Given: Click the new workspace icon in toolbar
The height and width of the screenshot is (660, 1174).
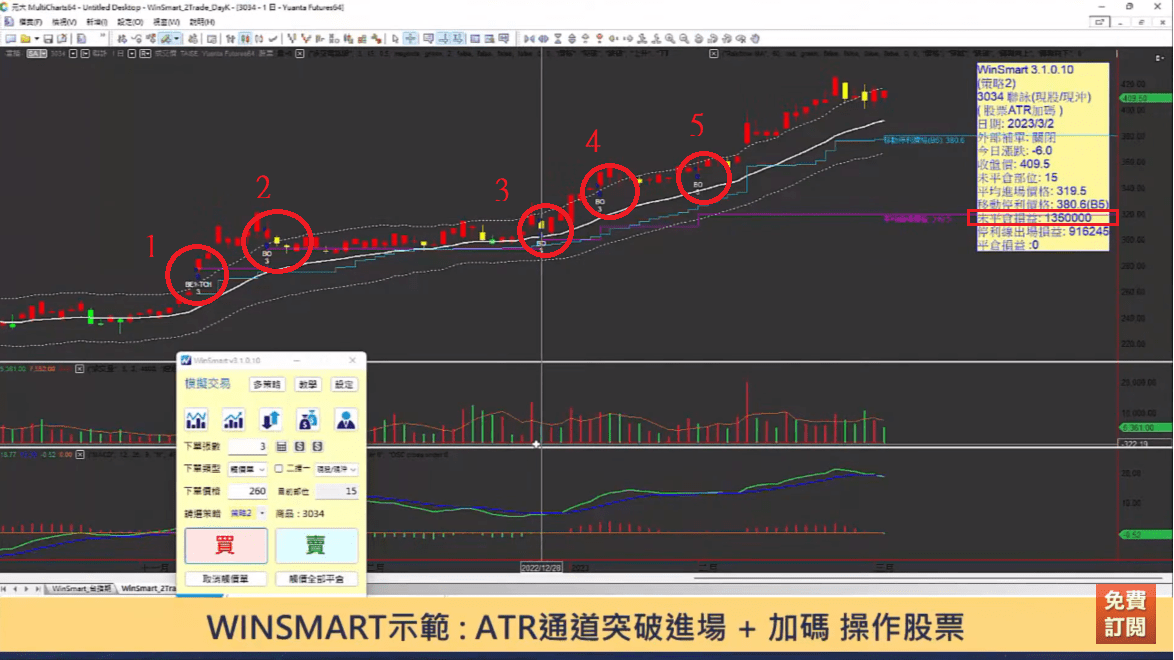Looking at the screenshot, I should pos(10,38).
